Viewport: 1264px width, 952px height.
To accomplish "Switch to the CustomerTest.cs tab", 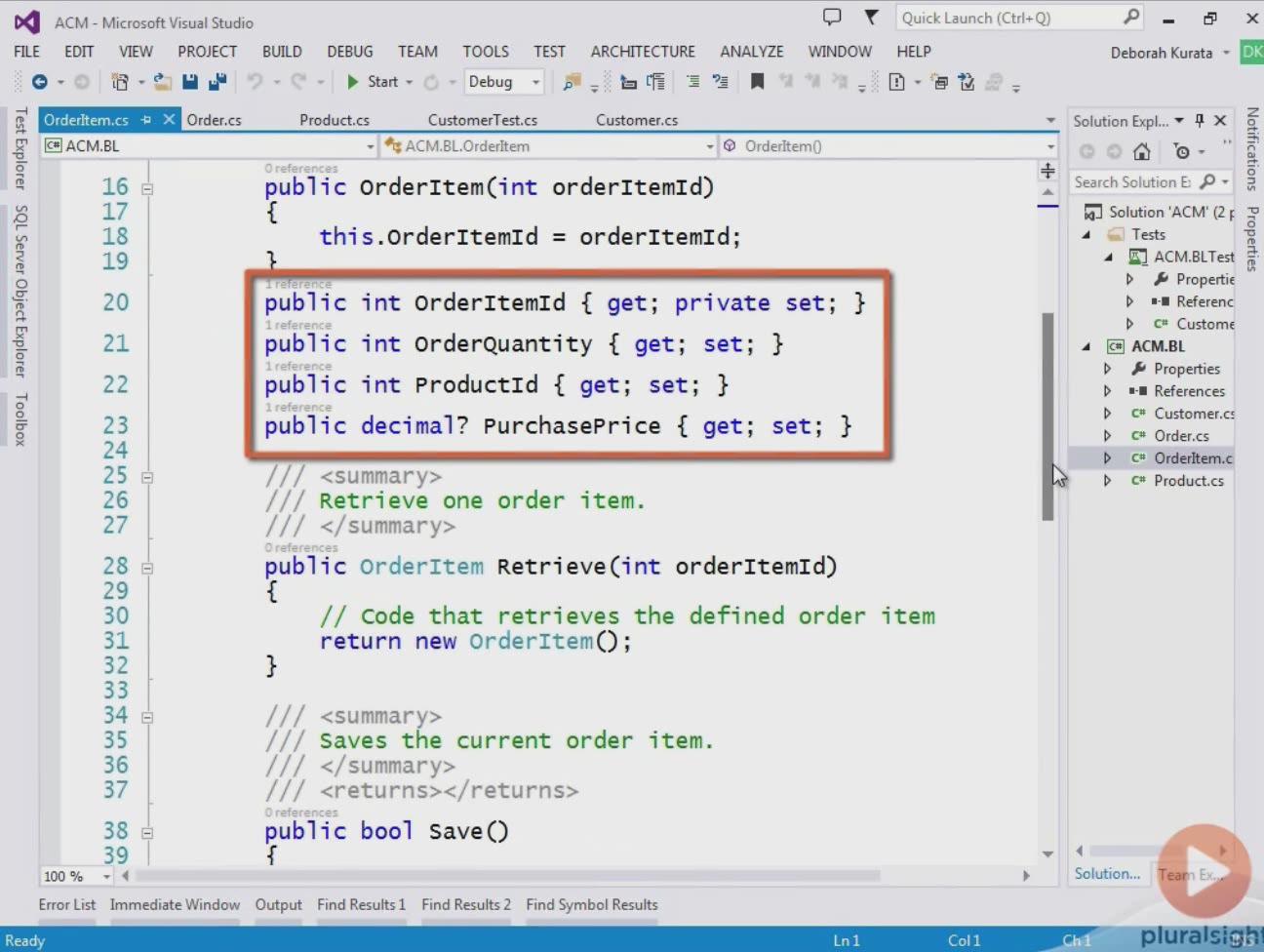I will (x=483, y=120).
